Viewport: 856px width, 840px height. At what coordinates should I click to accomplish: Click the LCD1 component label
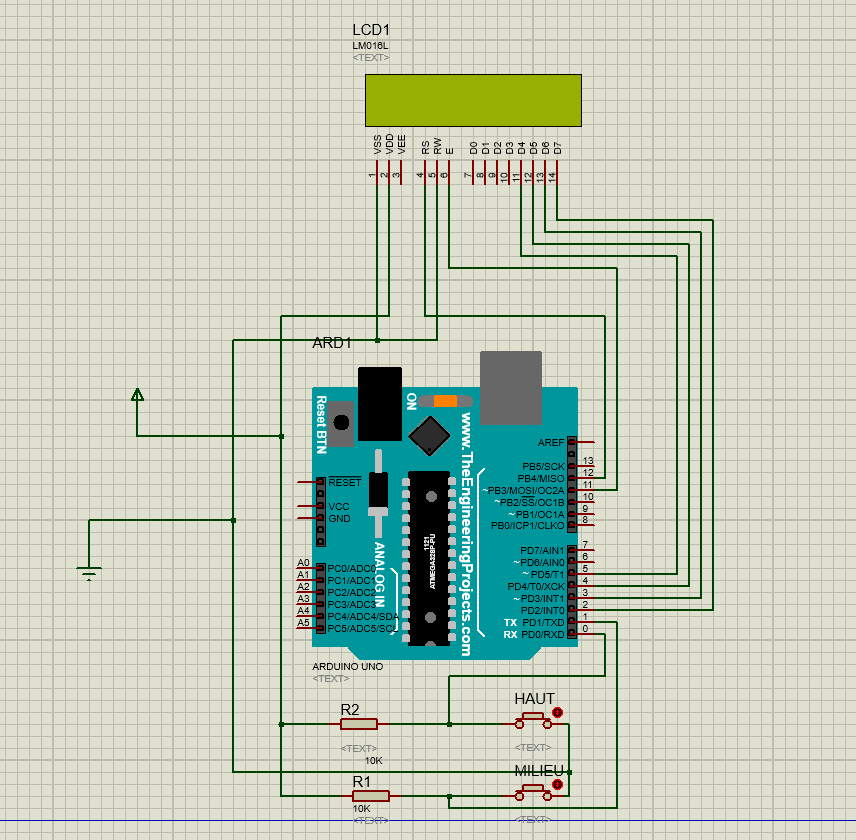pyautogui.click(x=371, y=30)
